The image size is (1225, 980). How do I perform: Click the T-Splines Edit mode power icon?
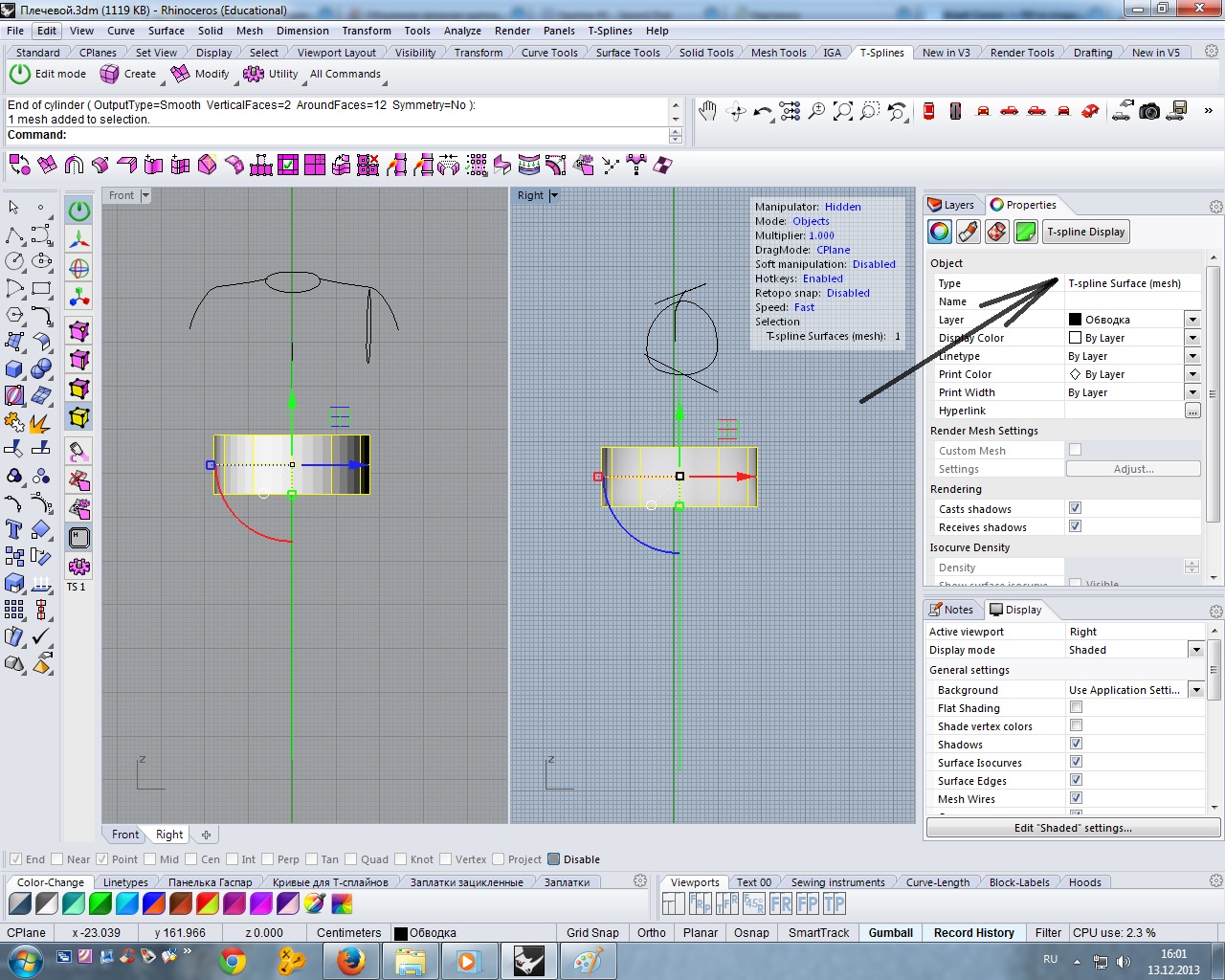pyautogui.click(x=20, y=74)
